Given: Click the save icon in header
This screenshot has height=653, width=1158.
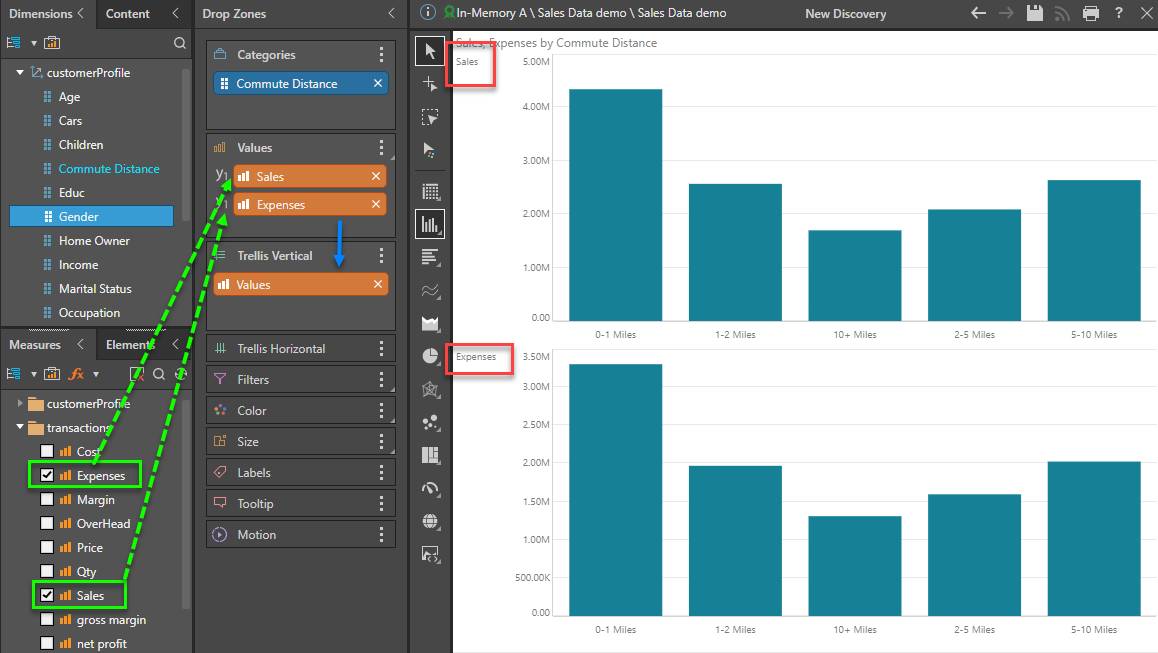Looking at the screenshot, I should (x=1035, y=13).
